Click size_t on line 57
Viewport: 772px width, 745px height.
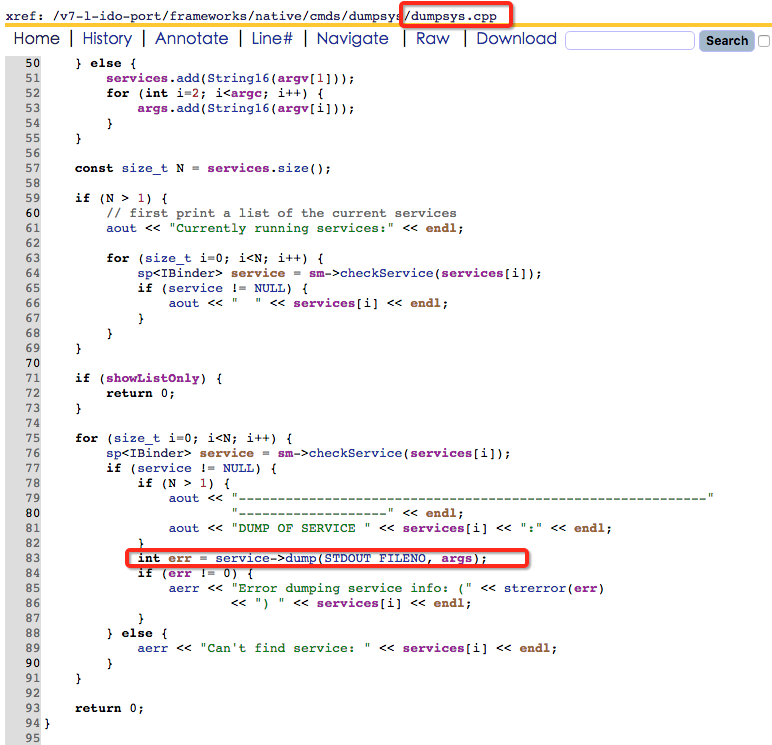tap(145, 168)
